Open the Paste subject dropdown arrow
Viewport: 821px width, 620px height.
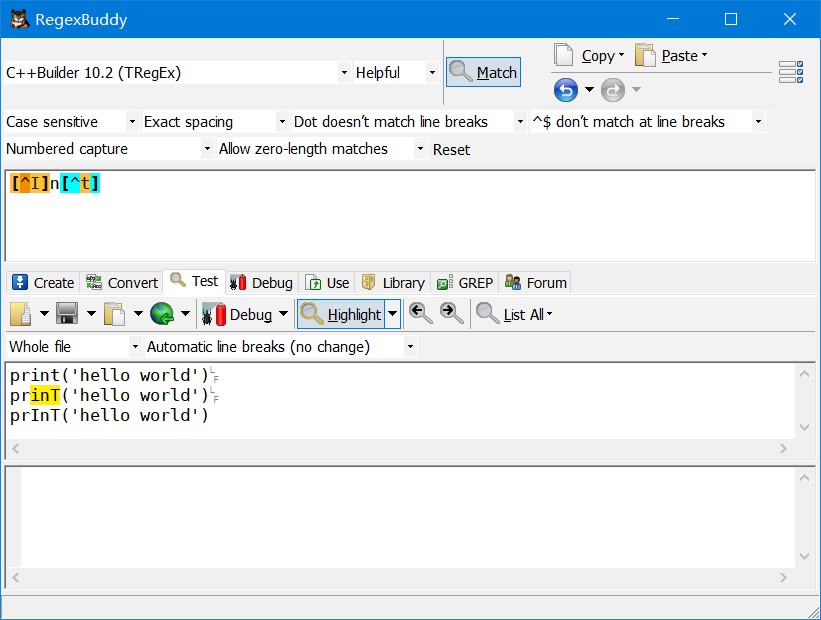[x=138, y=314]
